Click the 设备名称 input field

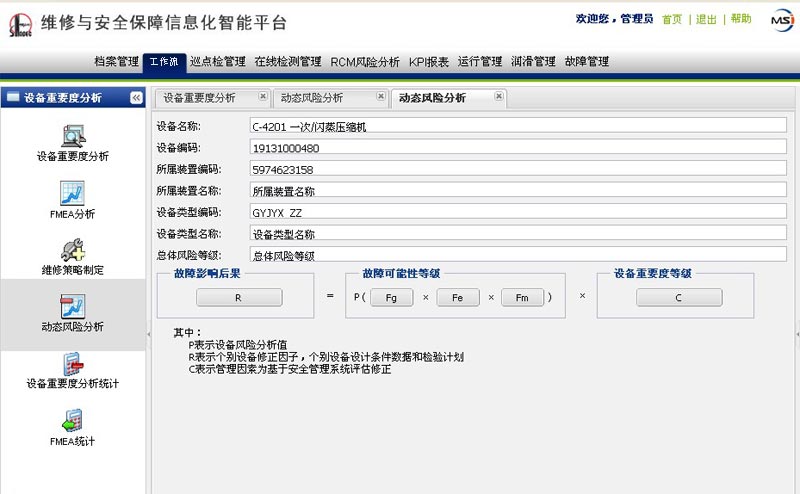517,126
